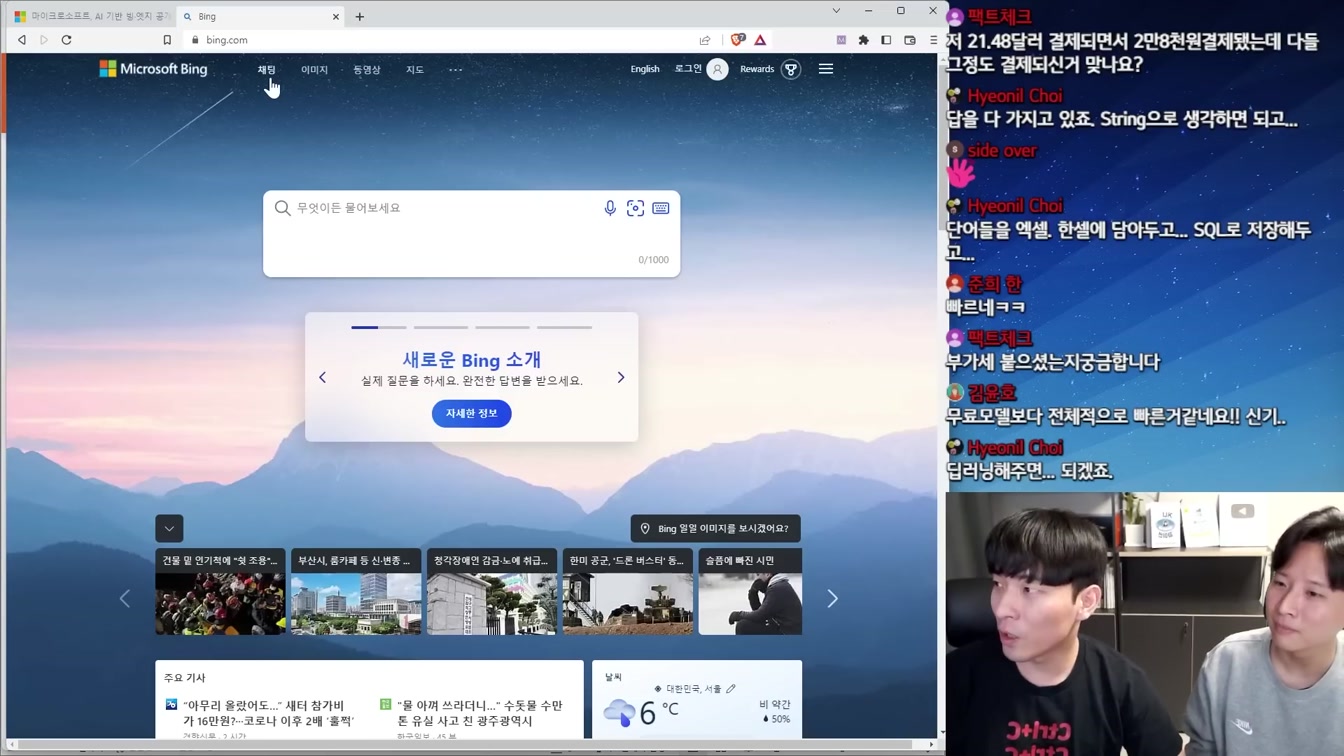Click the account avatar icon

click(x=717, y=69)
